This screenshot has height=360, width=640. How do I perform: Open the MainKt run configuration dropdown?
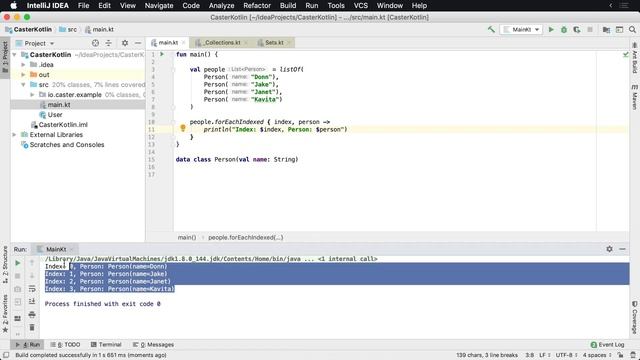pyautogui.click(x=521, y=29)
